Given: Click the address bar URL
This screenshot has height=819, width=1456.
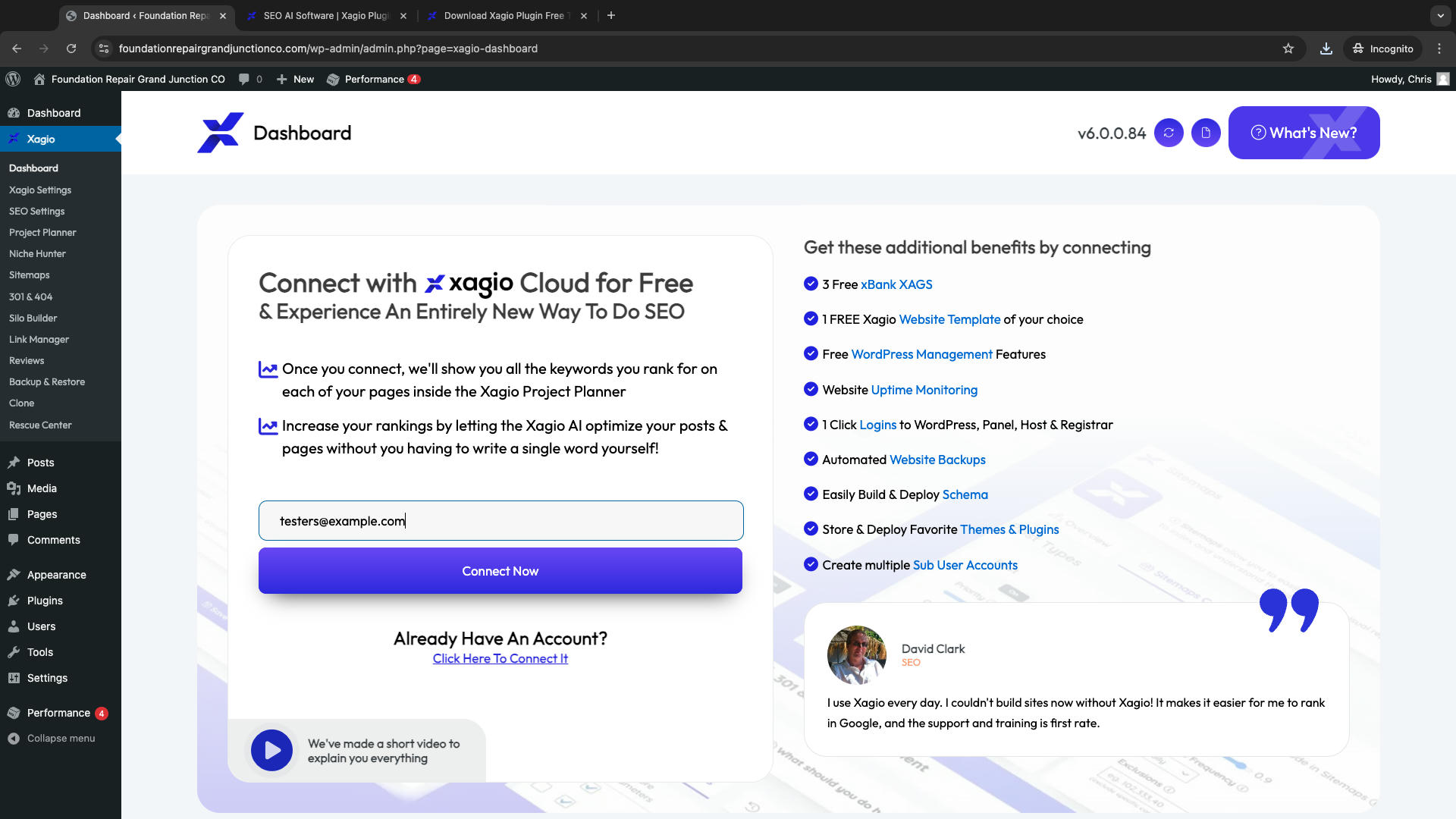Looking at the screenshot, I should [x=328, y=49].
